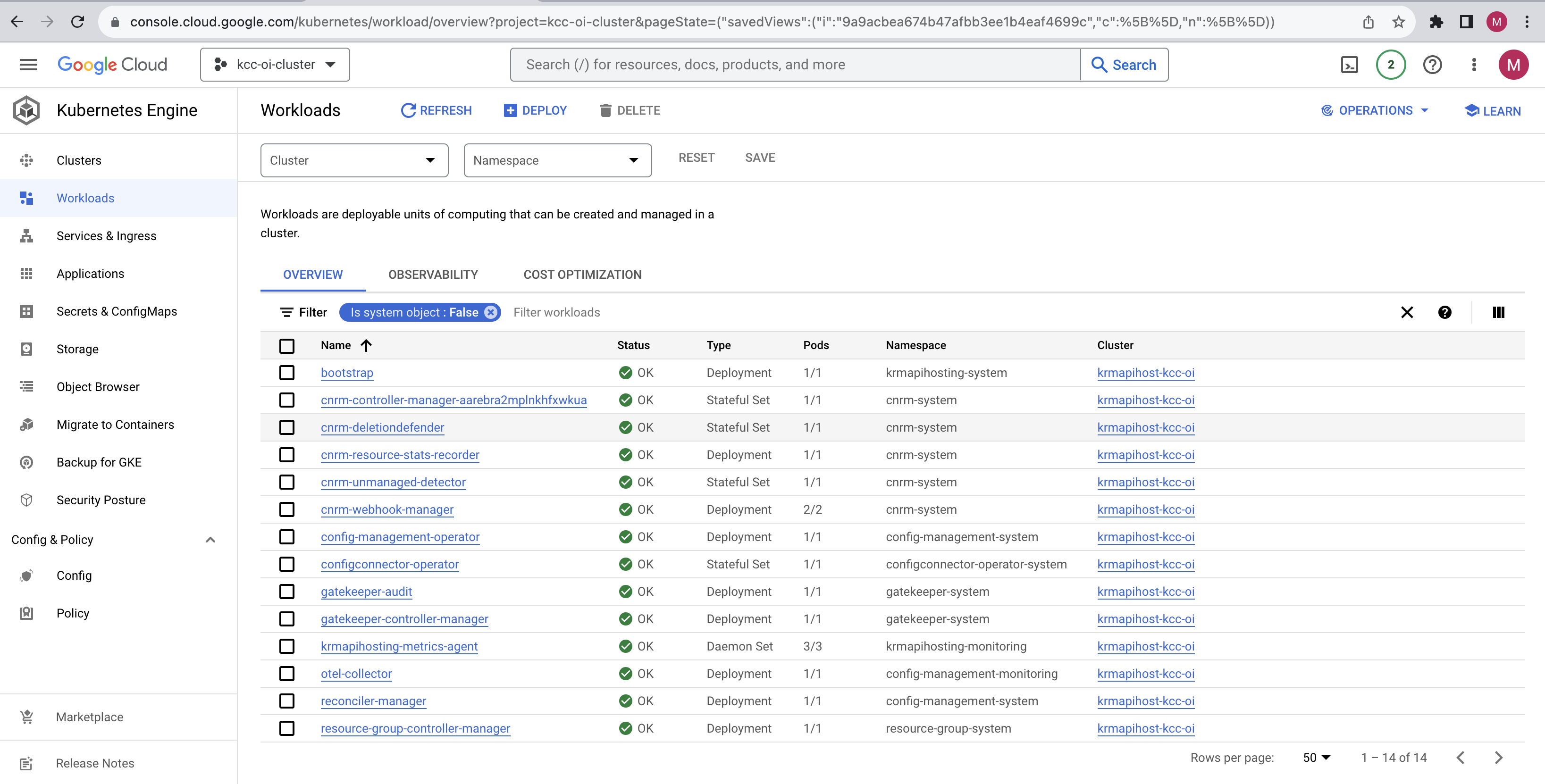Image resolution: width=1545 pixels, height=784 pixels.
Task: Select Clusters in the sidebar
Action: pos(79,160)
